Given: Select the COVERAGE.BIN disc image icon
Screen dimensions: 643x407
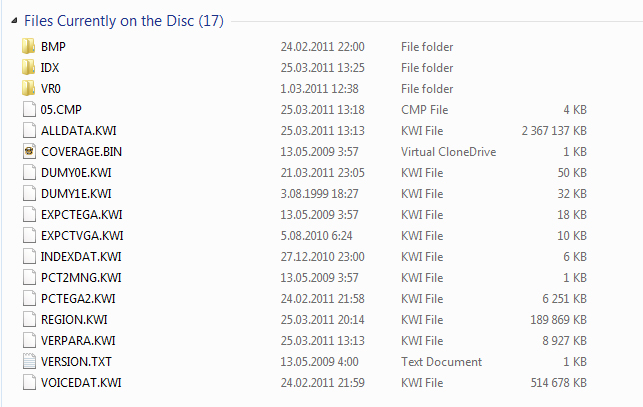Looking at the screenshot, I should 27,151.
